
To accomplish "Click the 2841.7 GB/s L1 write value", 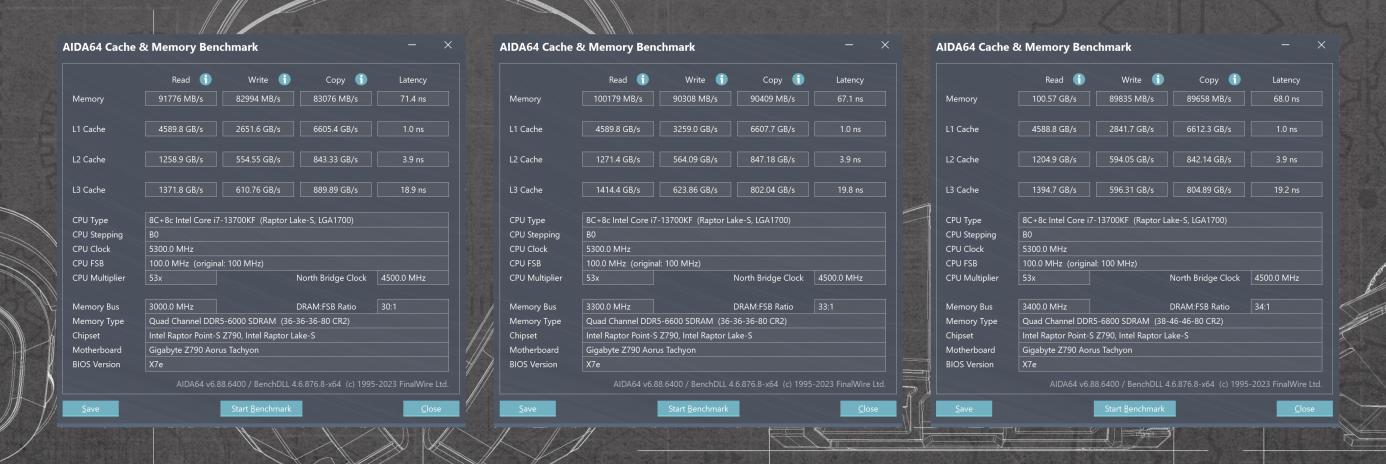I will (x=1131, y=129).
